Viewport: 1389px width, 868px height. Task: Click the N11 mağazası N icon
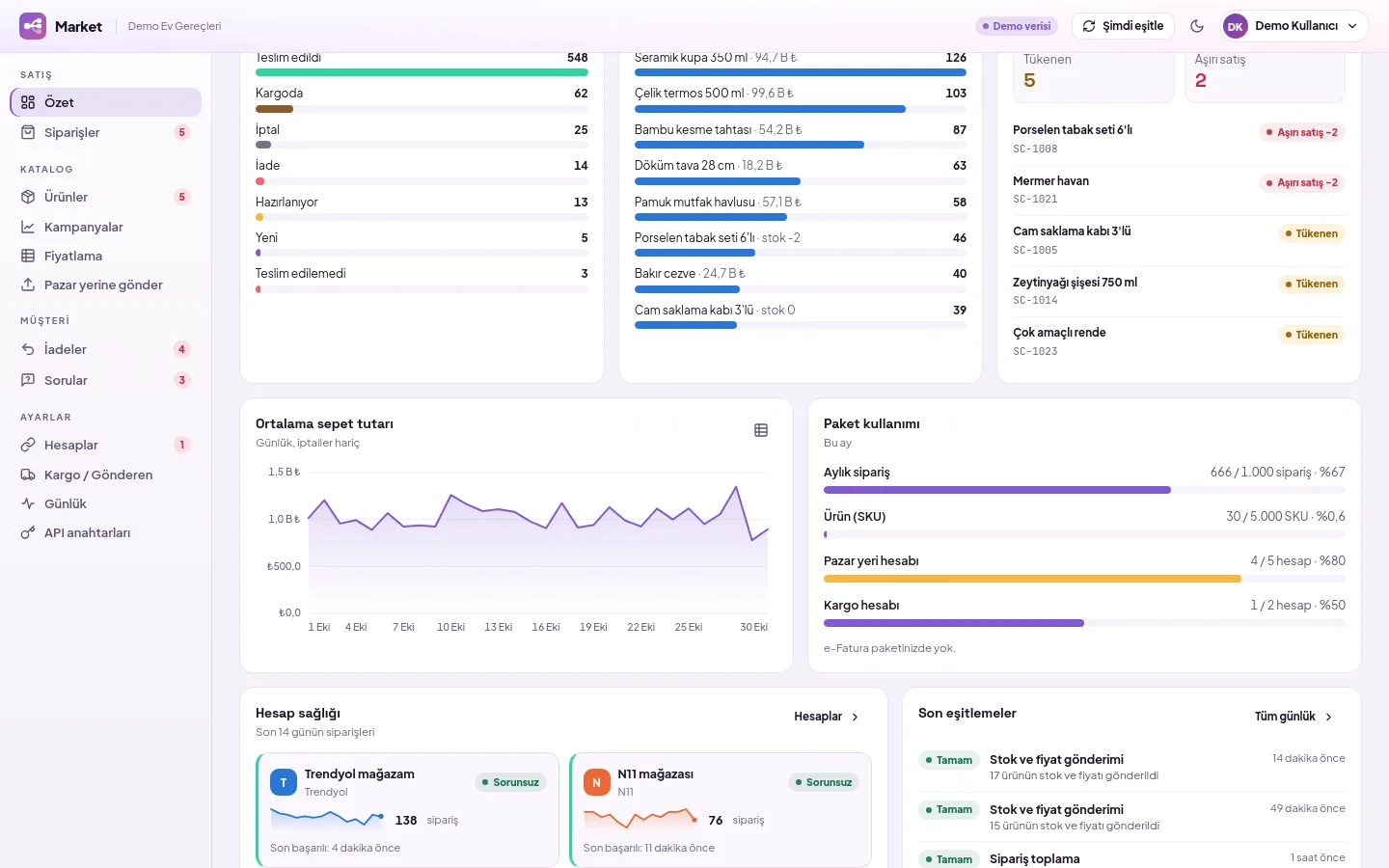tap(596, 782)
